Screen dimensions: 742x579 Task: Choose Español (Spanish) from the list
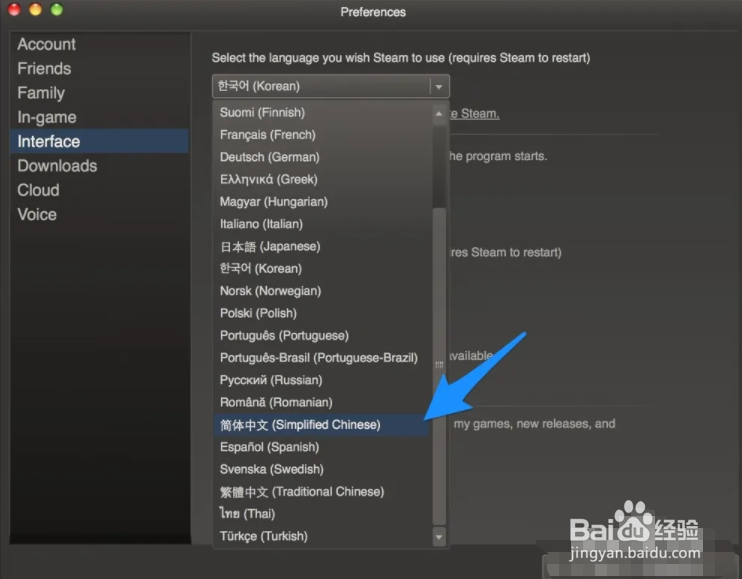(322, 447)
